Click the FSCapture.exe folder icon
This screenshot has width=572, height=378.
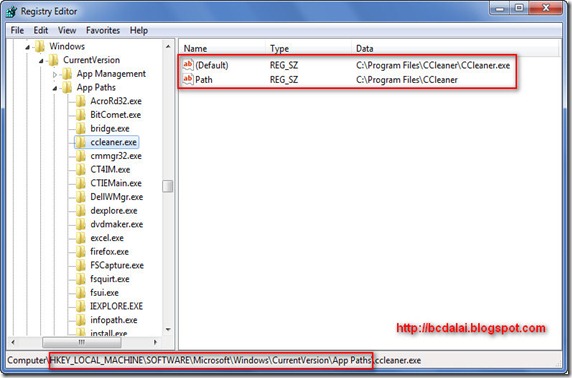(x=81, y=265)
